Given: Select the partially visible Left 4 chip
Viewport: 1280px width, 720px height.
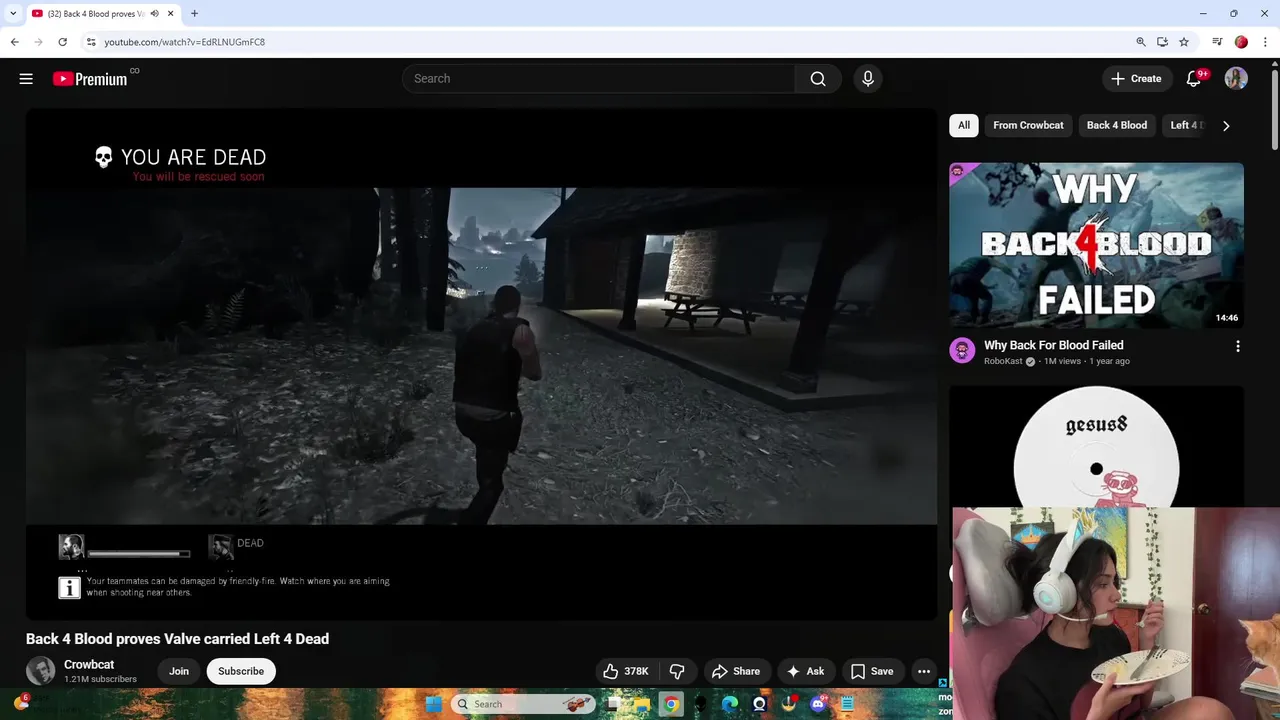Looking at the screenshot, I should pos(1186,125).
